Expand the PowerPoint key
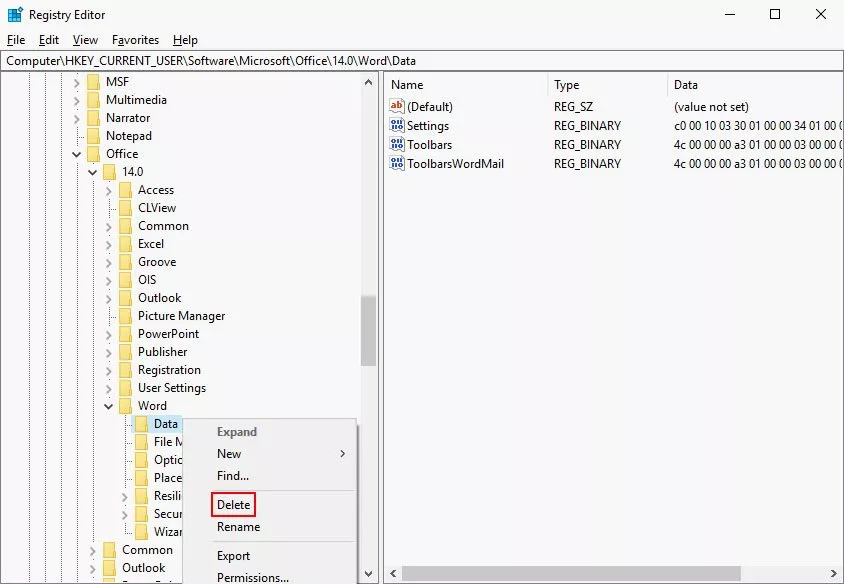 (109, 335)
